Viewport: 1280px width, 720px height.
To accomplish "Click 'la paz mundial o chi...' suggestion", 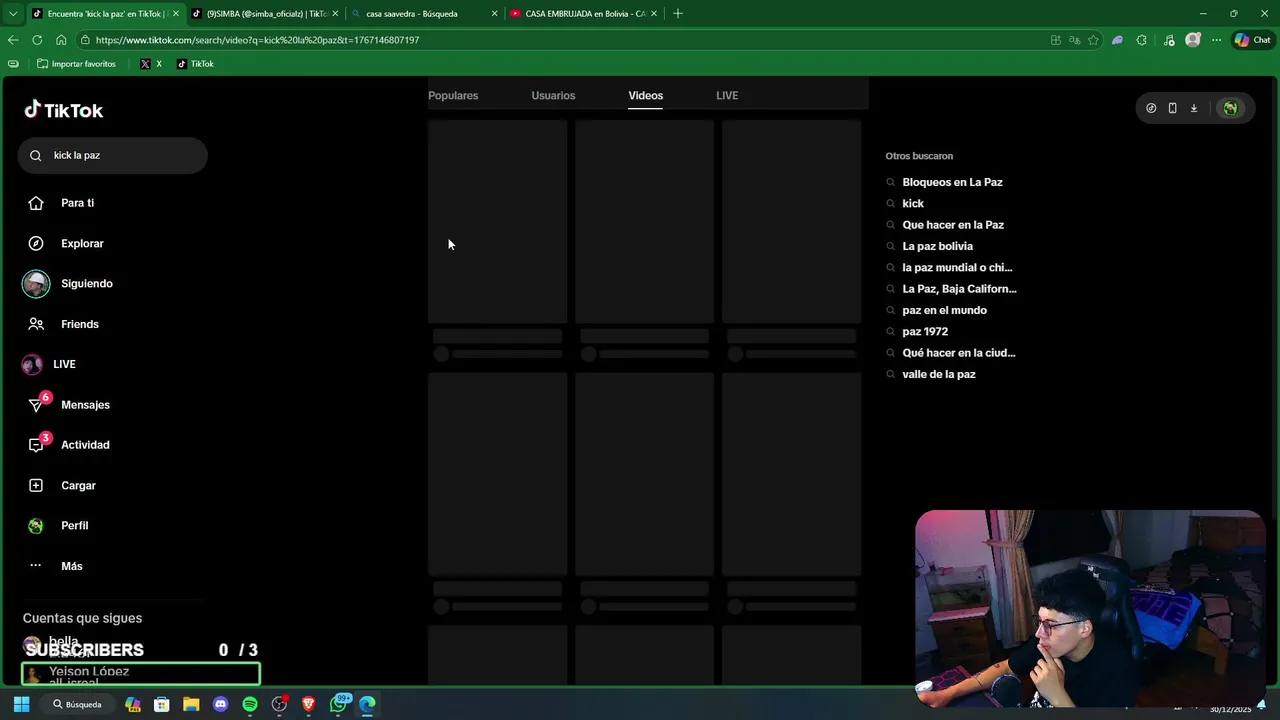I will (957, 267).
